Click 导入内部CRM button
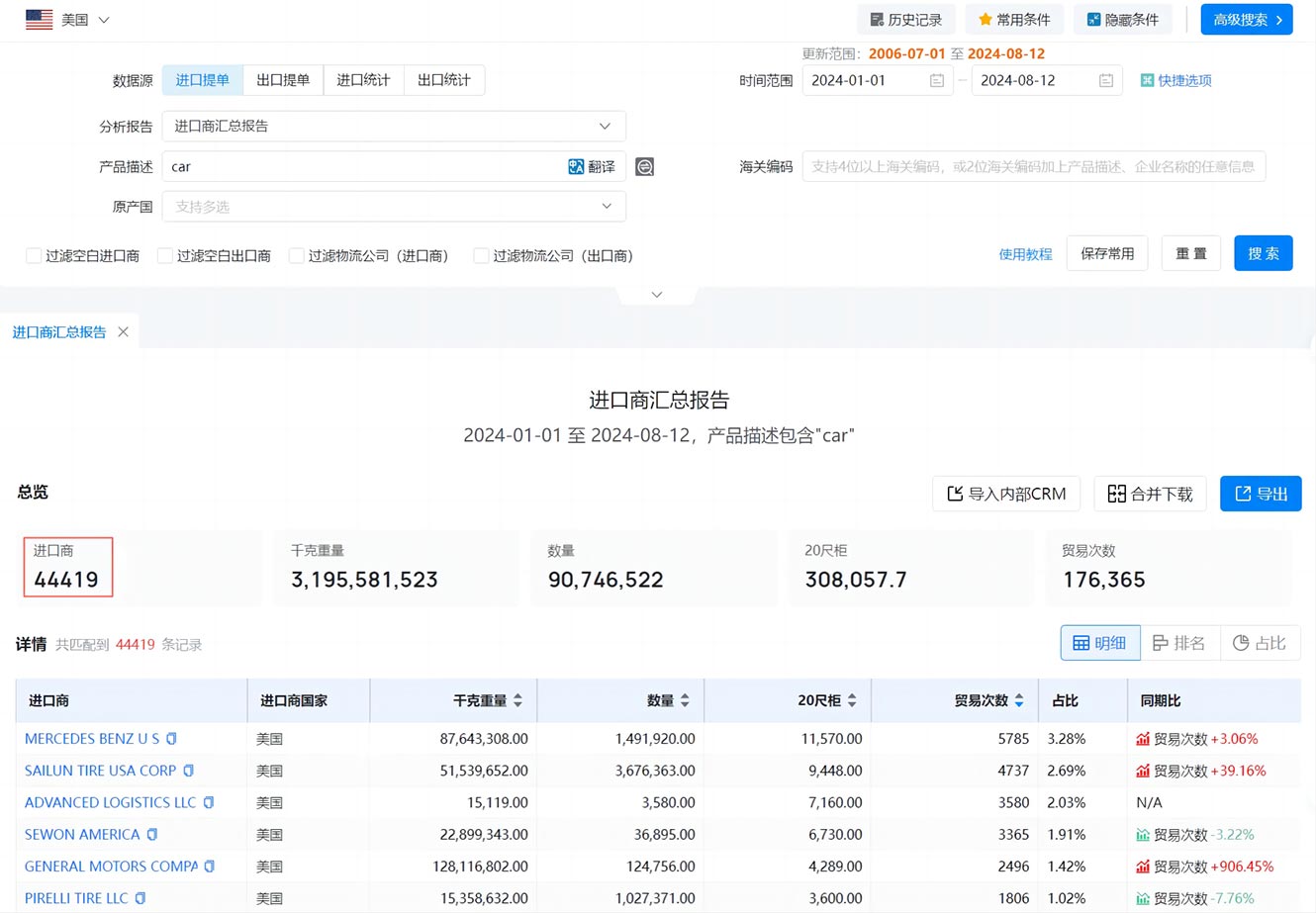 pos(1006,494)
